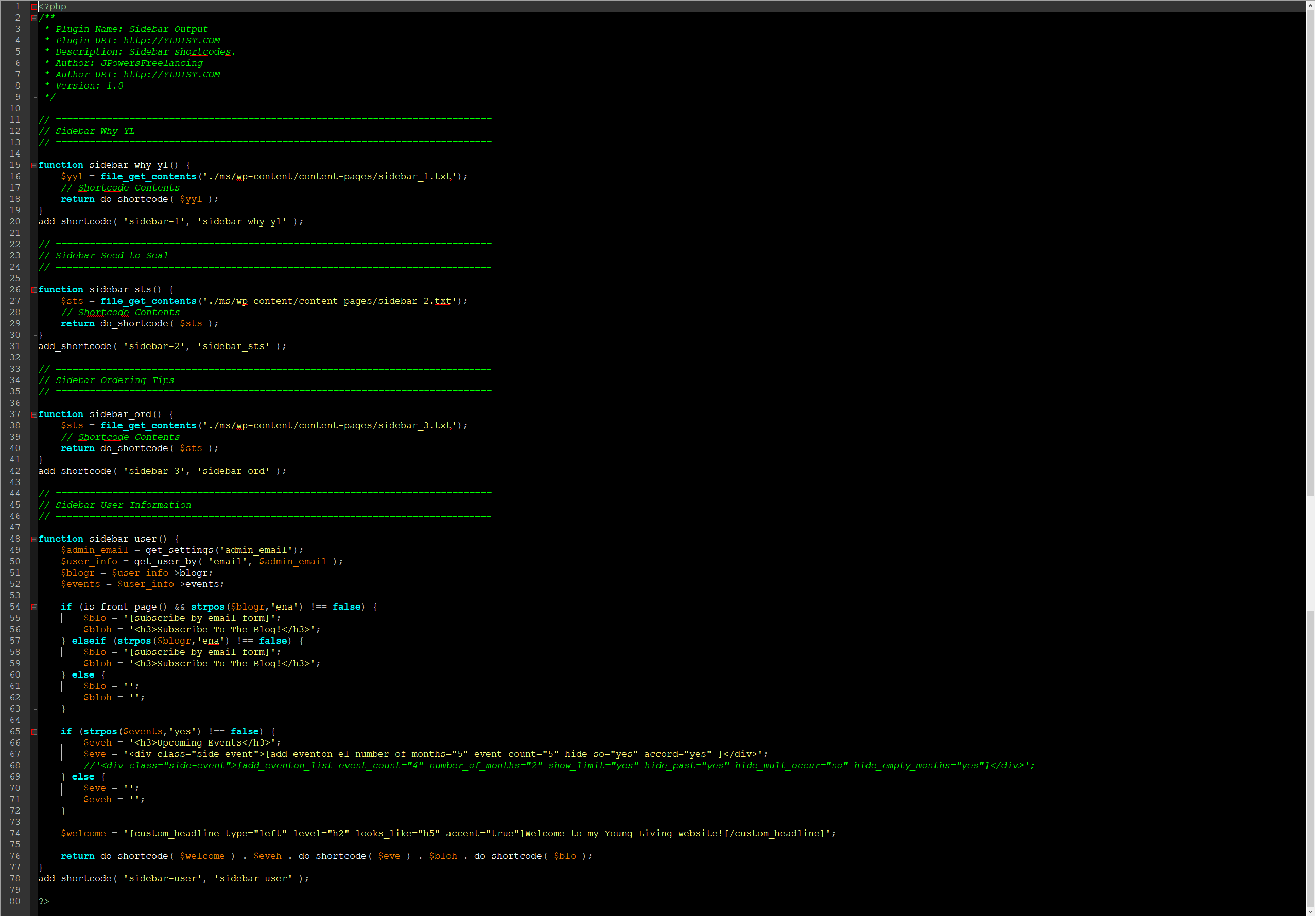
Task: Click the vertical scrollbar thumb
Action: coord(1310,252)
